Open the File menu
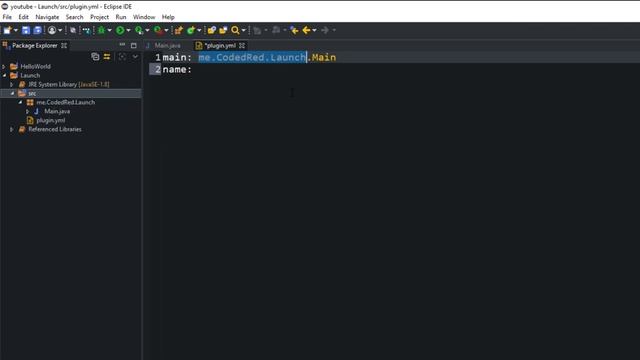 pos(7,17)
